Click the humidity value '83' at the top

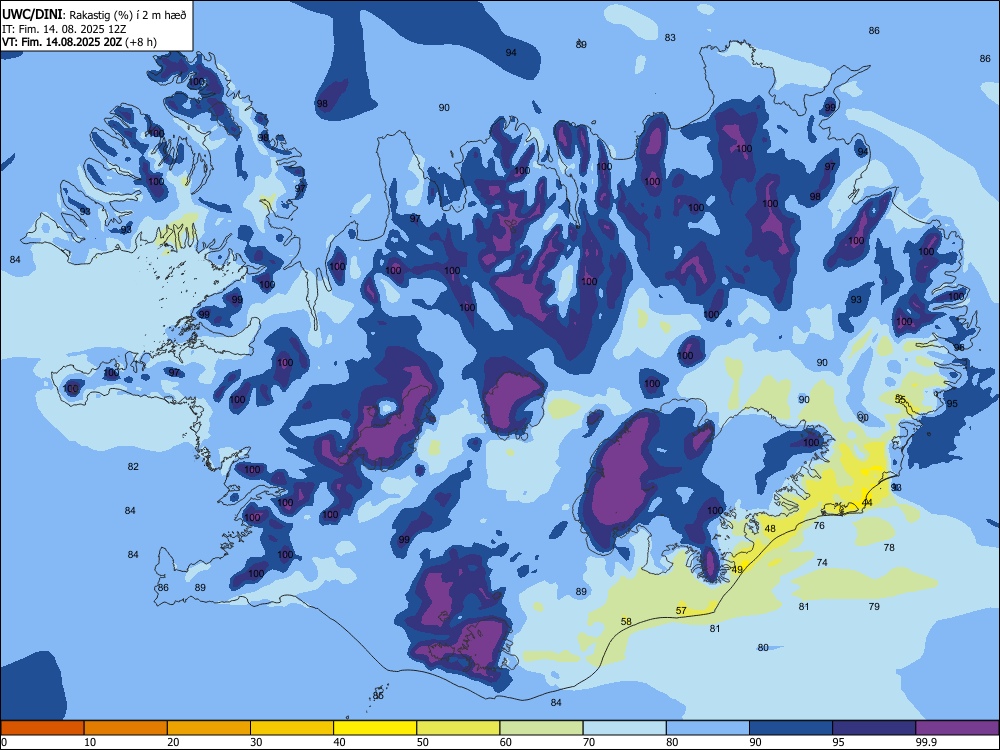[x=670, y=38]
